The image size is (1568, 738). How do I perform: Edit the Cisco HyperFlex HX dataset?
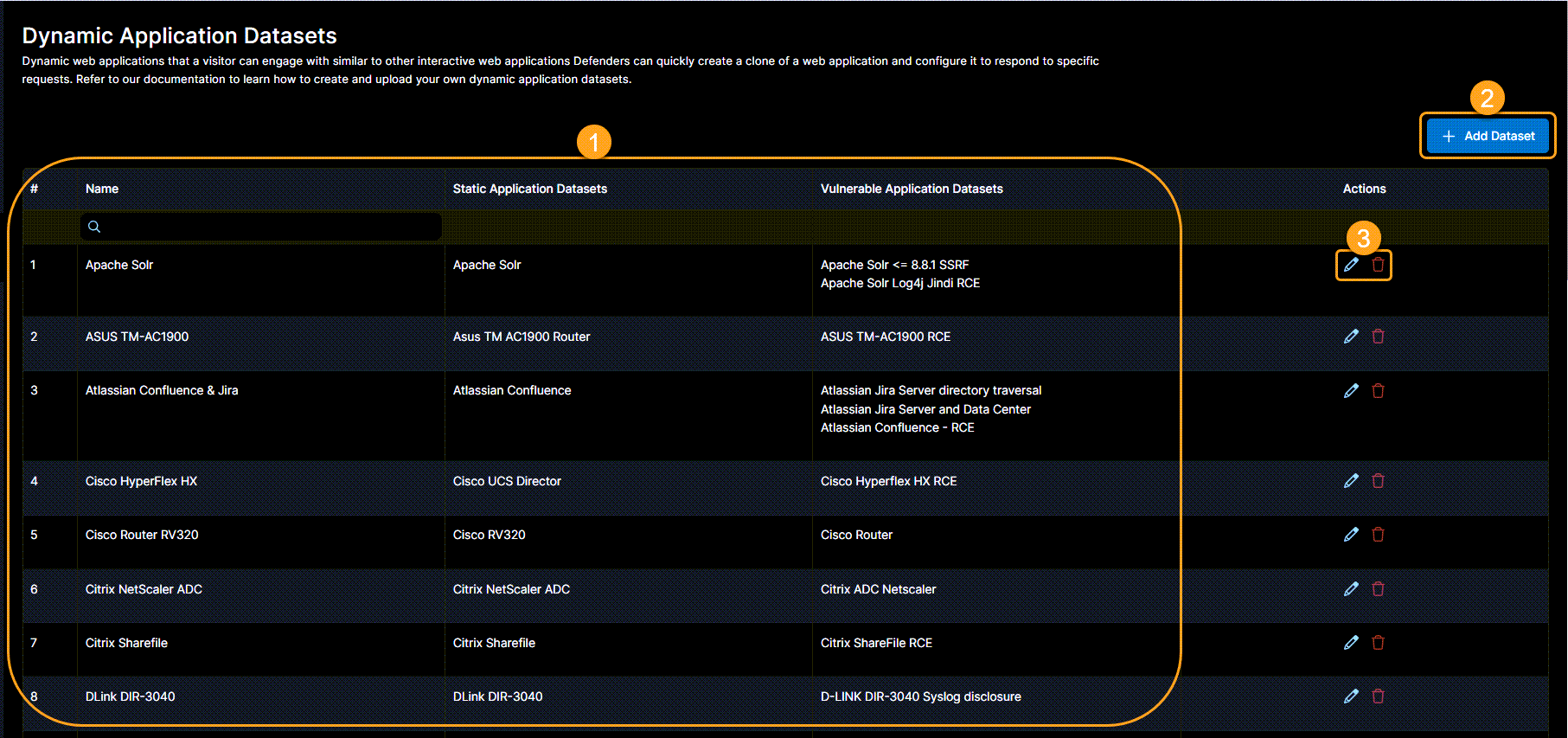[x=1351, y=481]
